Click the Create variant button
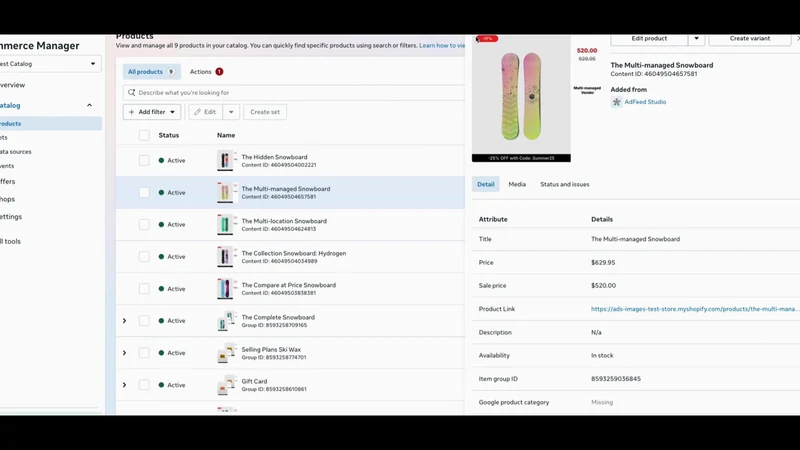This screenshot has height=450, width=800. (749, 39)
